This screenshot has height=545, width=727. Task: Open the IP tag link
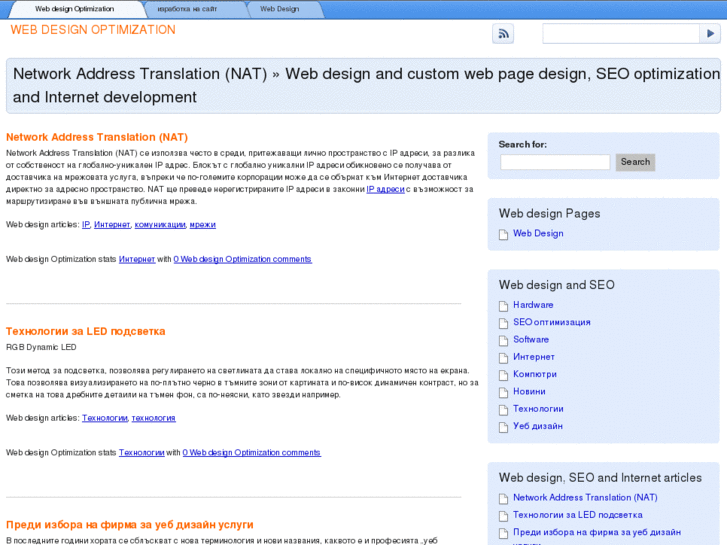click(x=86, y=224)
